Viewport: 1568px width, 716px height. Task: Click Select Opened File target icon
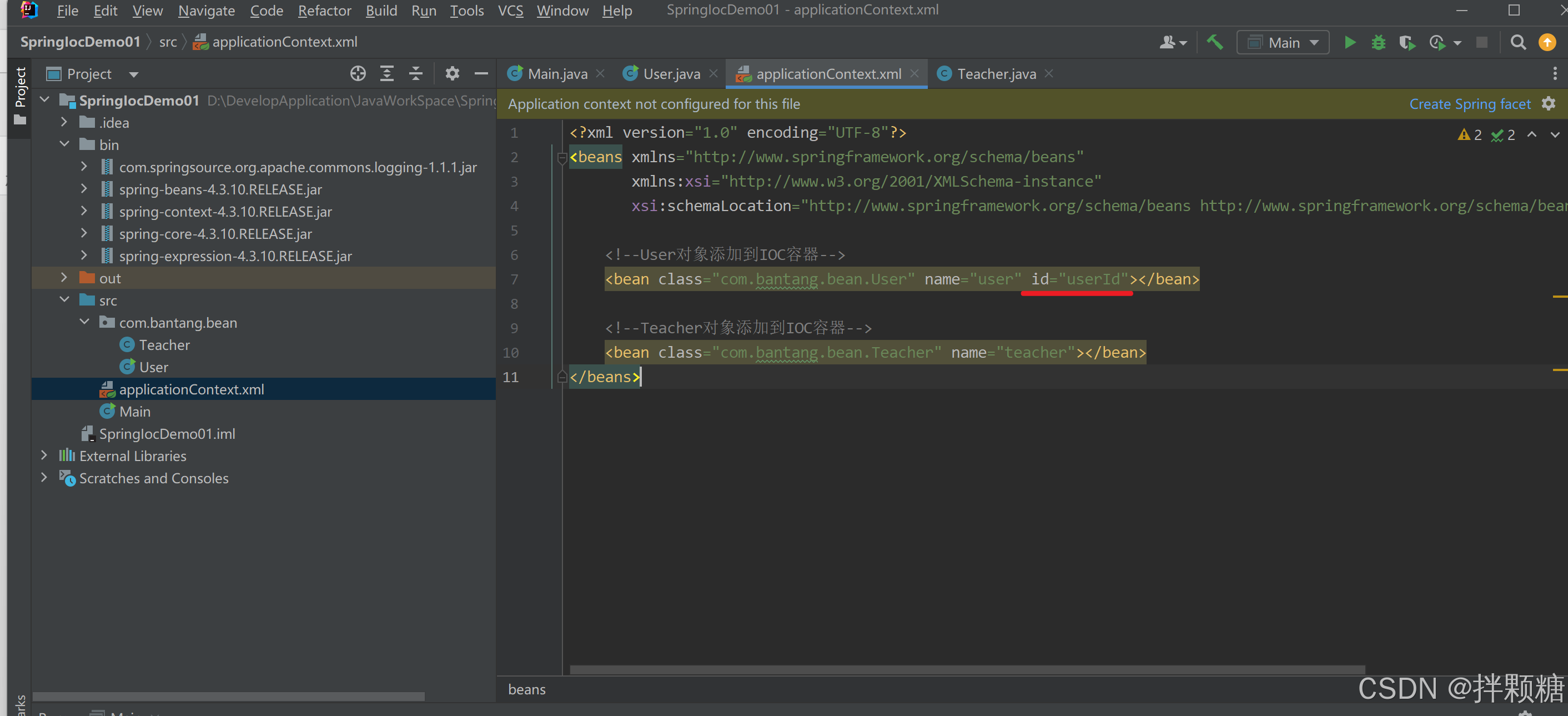pyautogui.click(x=358, y=74)
